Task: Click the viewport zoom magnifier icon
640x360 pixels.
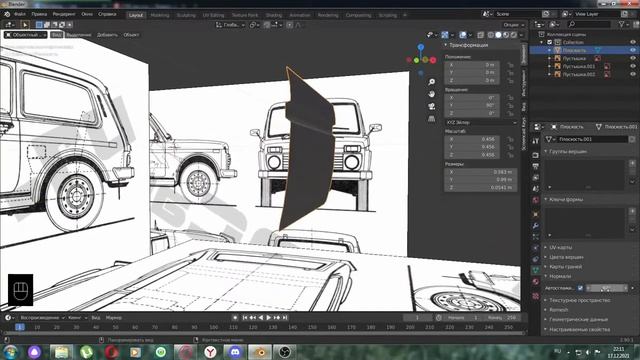Action: (x=431, y=82)
